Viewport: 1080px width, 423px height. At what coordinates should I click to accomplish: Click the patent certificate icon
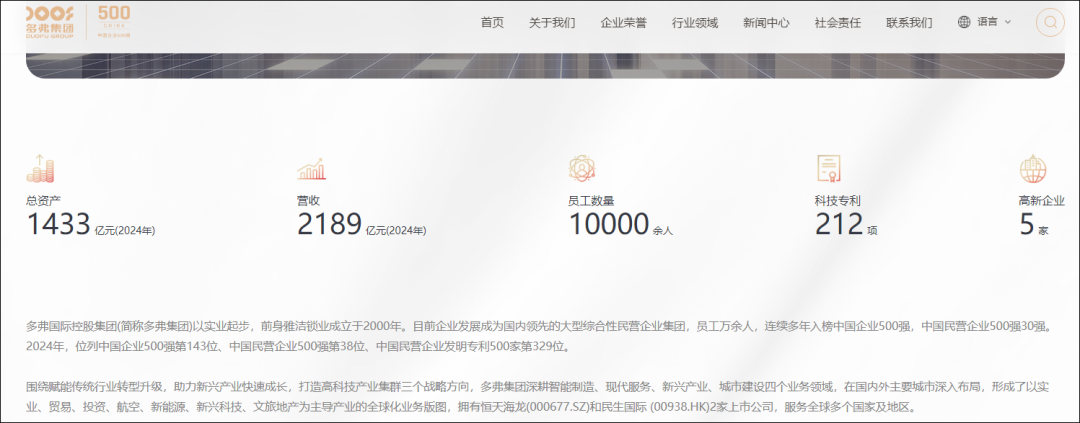(x=829, y=169)
